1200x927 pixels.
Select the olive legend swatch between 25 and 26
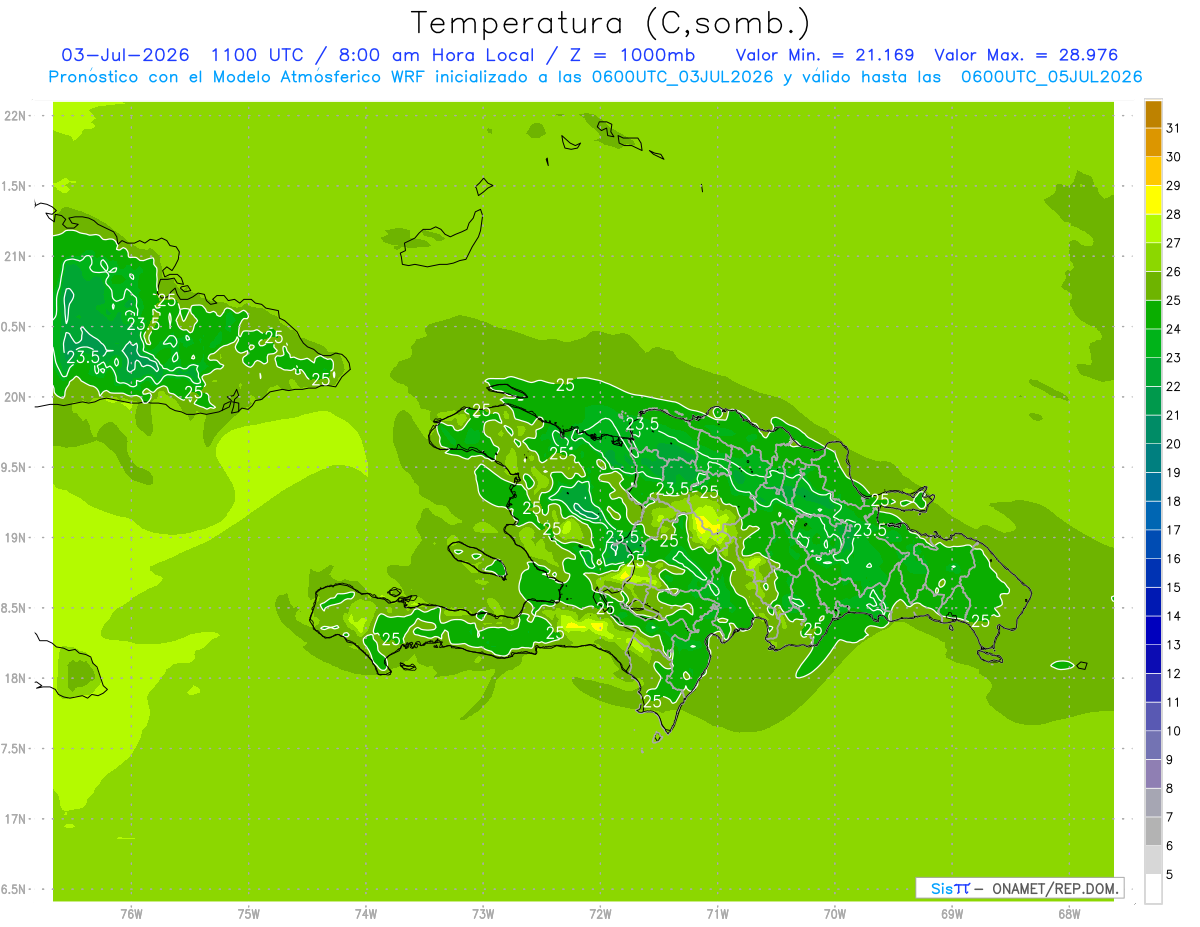1153,286
